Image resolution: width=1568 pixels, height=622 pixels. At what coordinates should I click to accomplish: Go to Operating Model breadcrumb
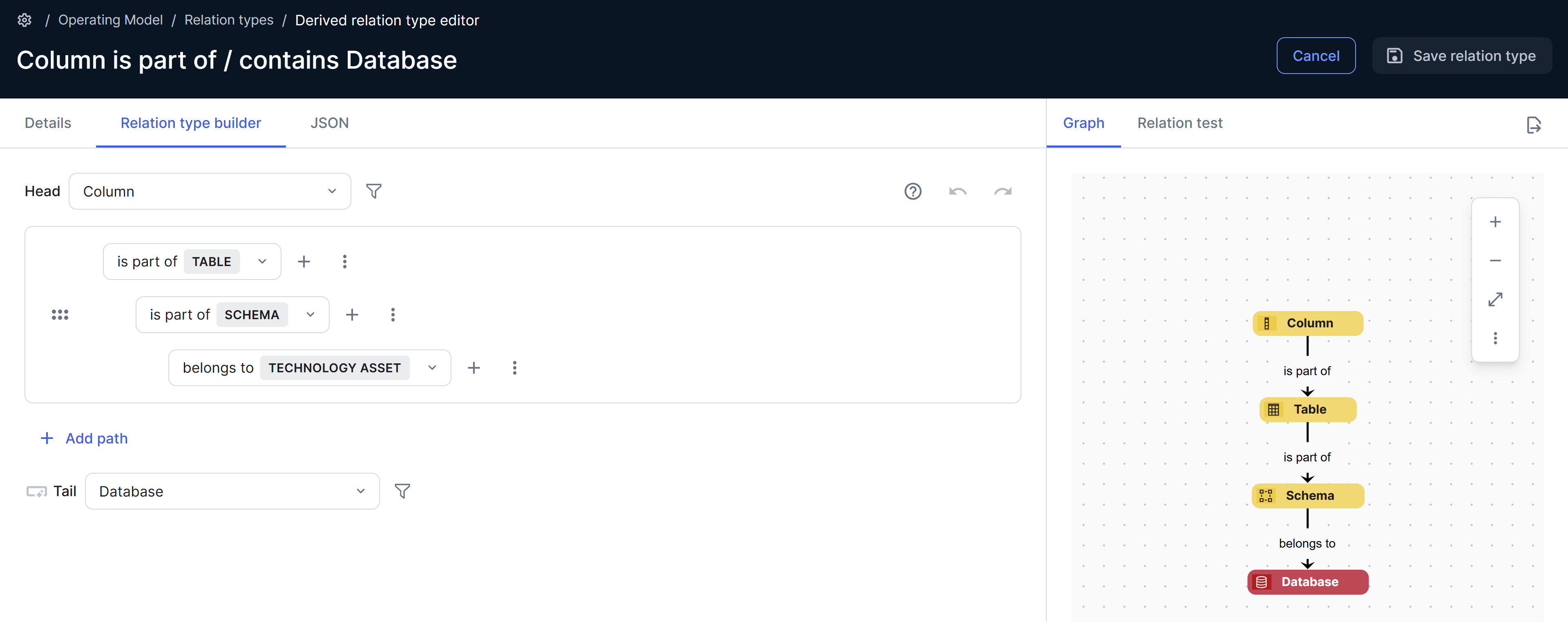(110, 20)
